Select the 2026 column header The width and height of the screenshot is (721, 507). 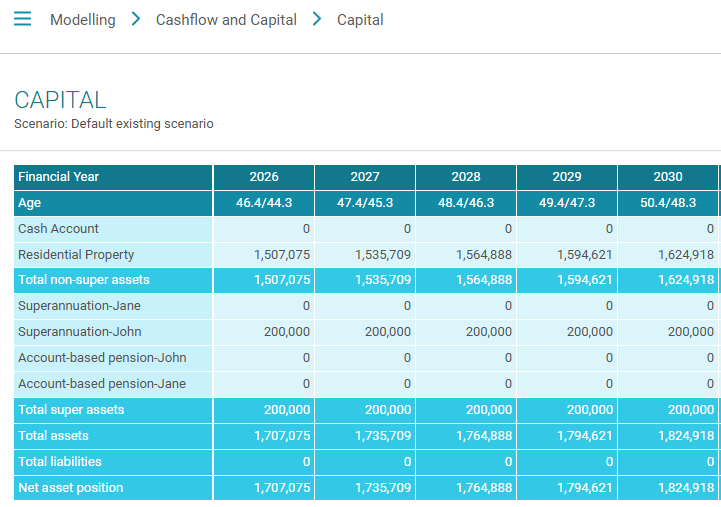tap(264, 177)
